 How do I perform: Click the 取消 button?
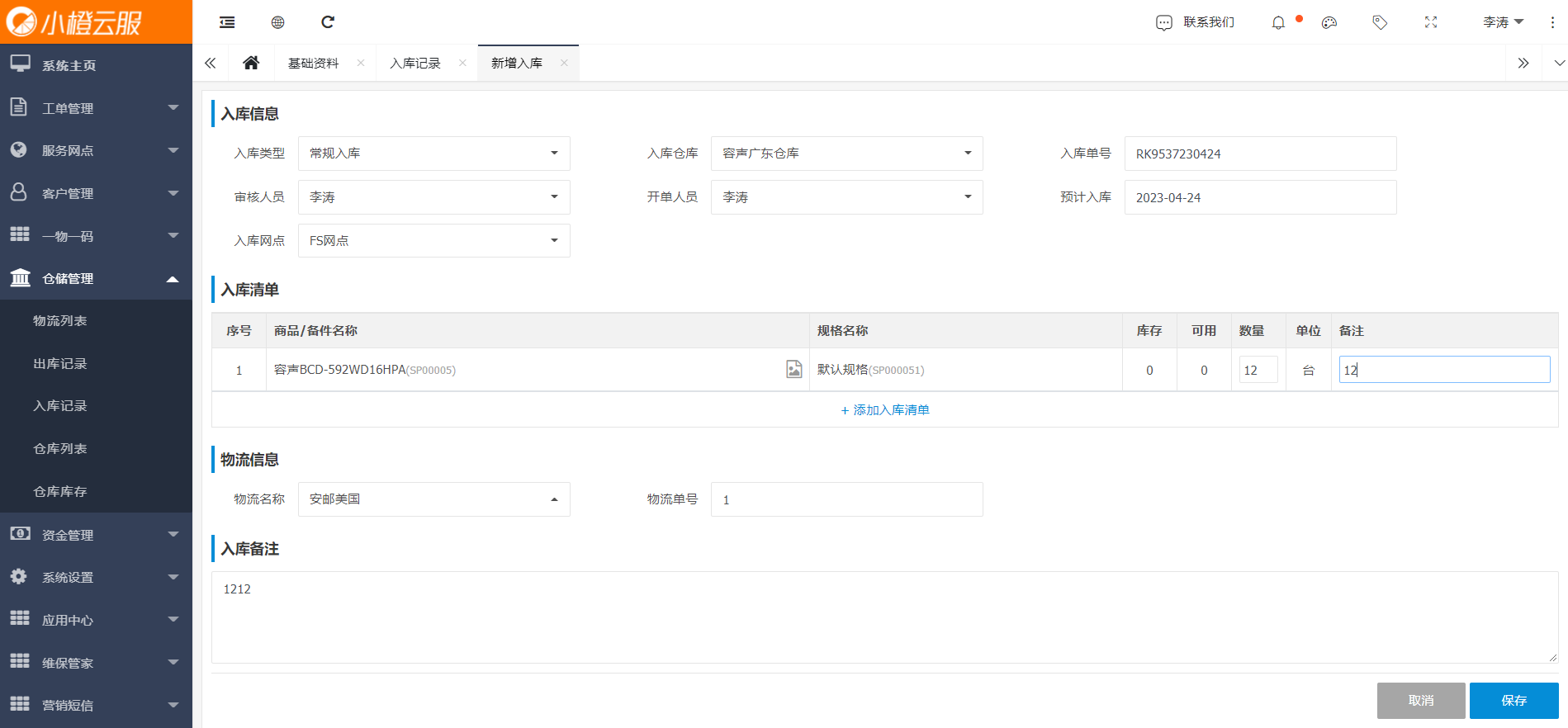(x=1421, y=701)
